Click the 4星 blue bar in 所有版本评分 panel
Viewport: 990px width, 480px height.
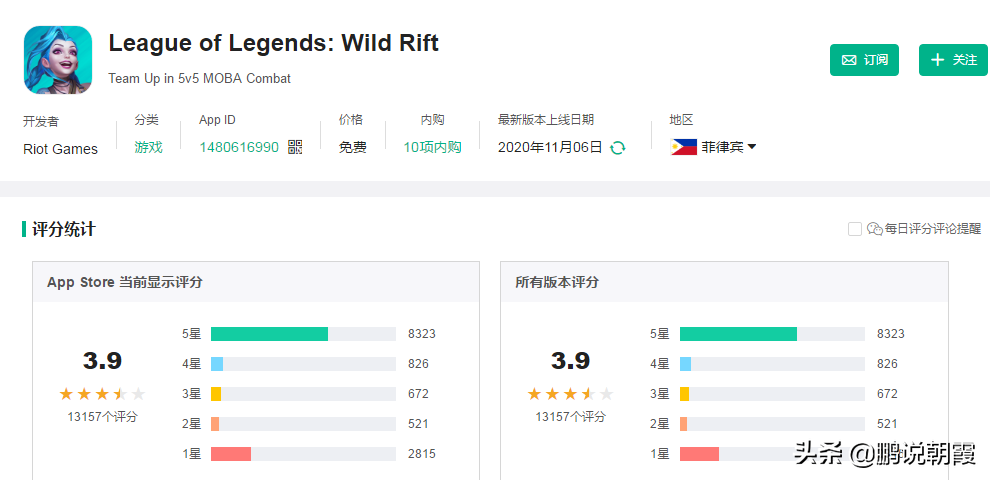[686, 364]
